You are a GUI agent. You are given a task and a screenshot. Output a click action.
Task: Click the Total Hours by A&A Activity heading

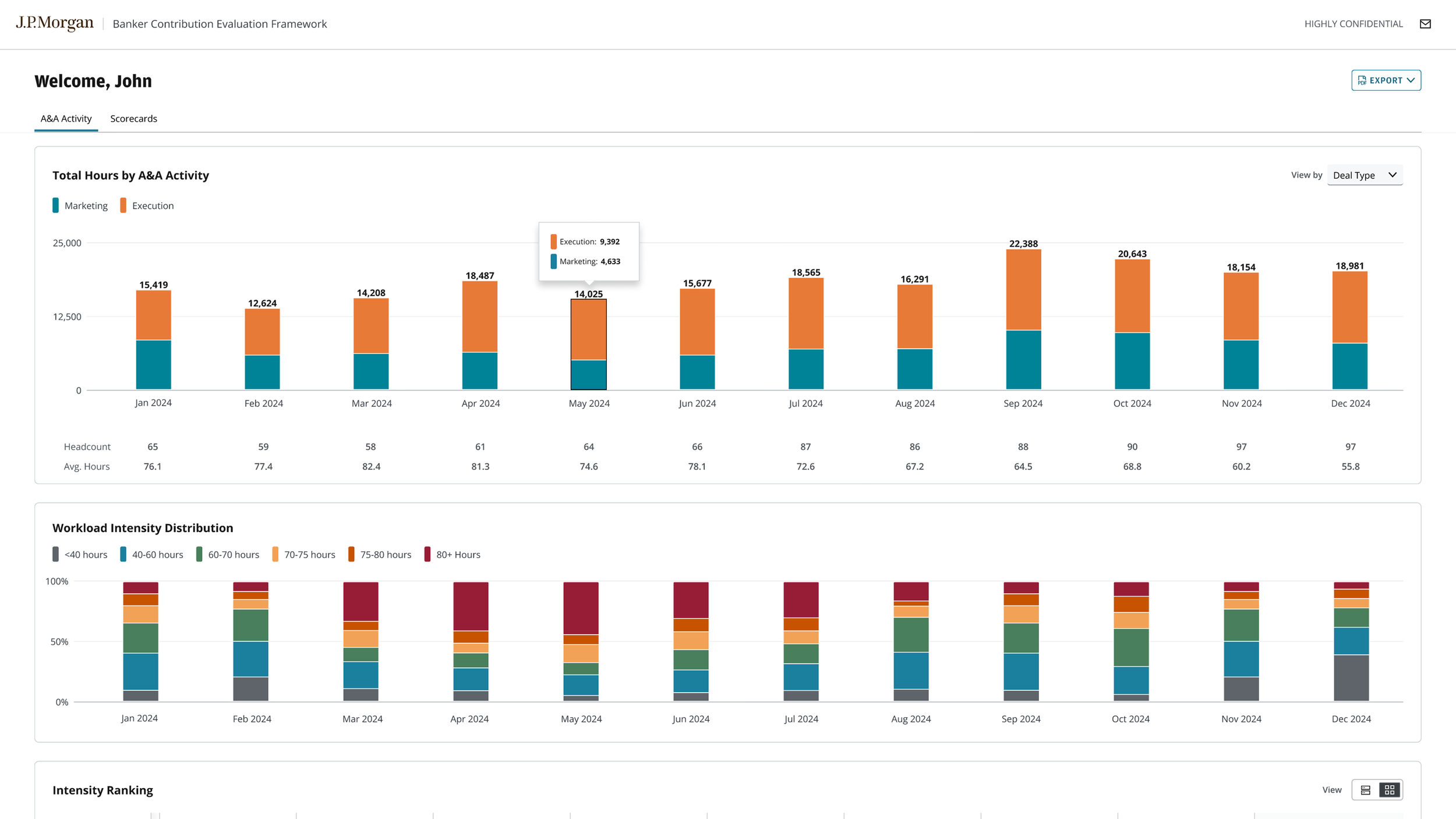click(130, 175)
